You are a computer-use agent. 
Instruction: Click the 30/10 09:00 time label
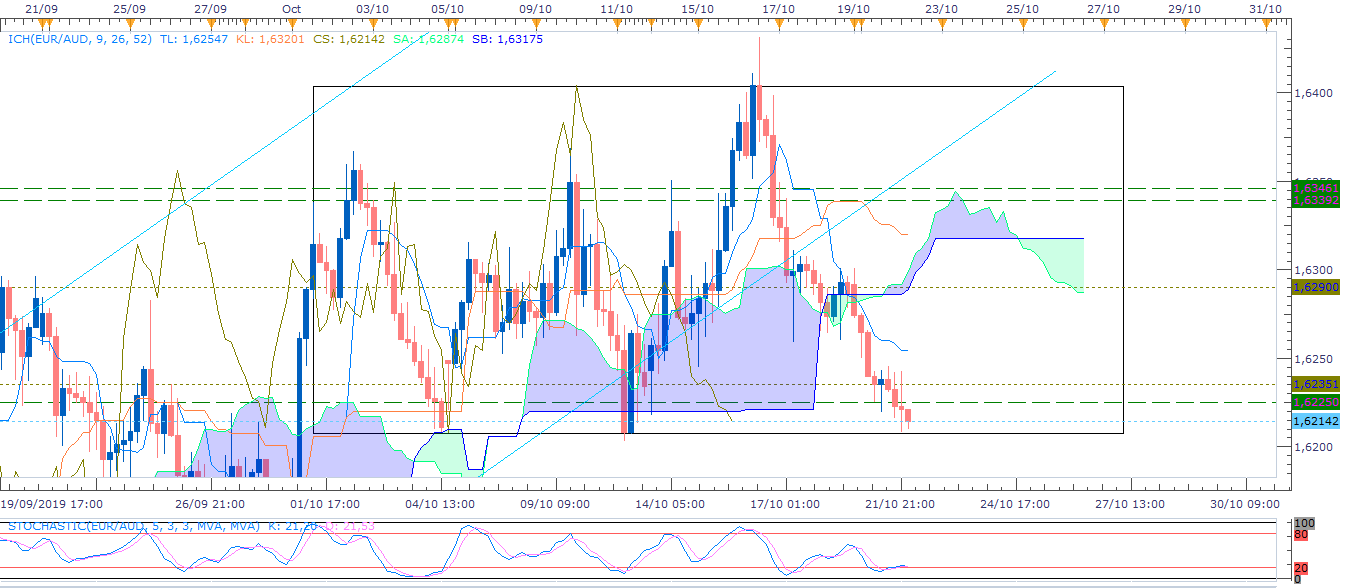point(1243,504)
